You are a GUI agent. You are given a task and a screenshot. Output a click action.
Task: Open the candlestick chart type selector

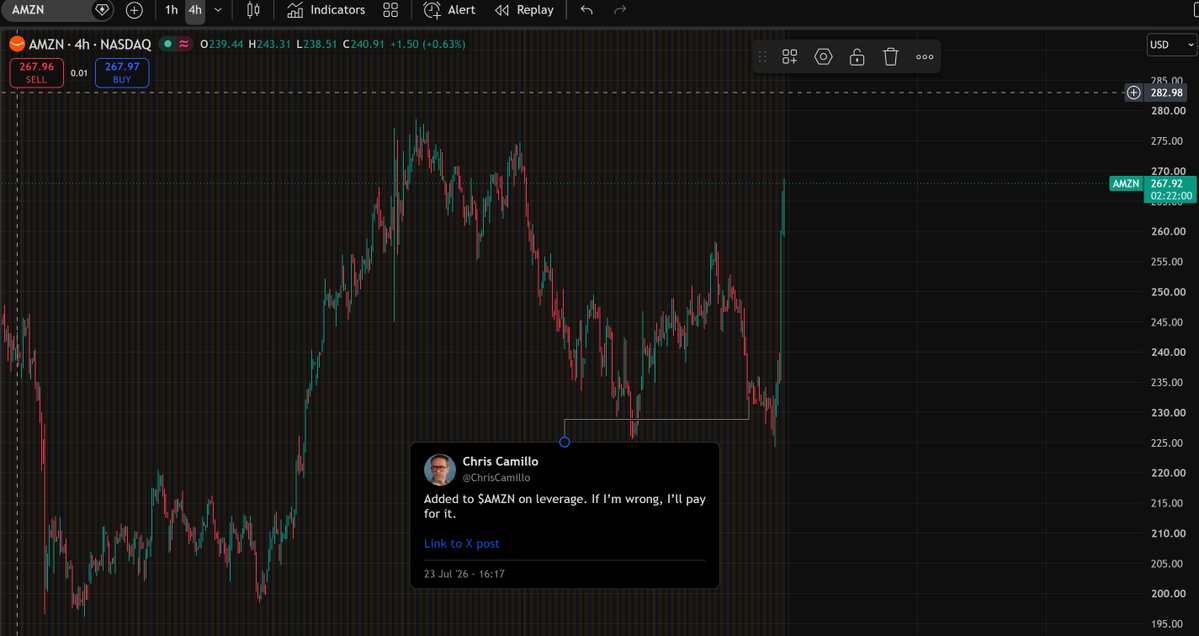pyautogui.click(x=253, y=10)
